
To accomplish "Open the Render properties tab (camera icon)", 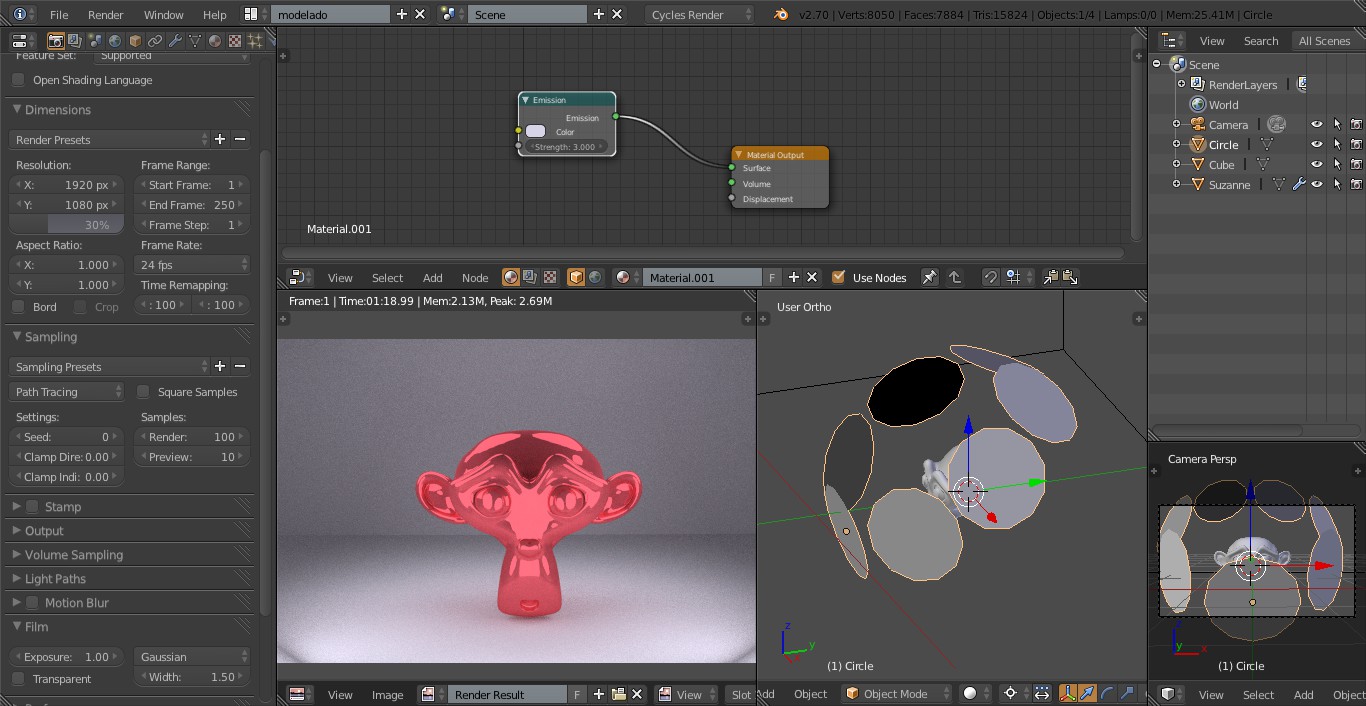I will tap(55, 41).
